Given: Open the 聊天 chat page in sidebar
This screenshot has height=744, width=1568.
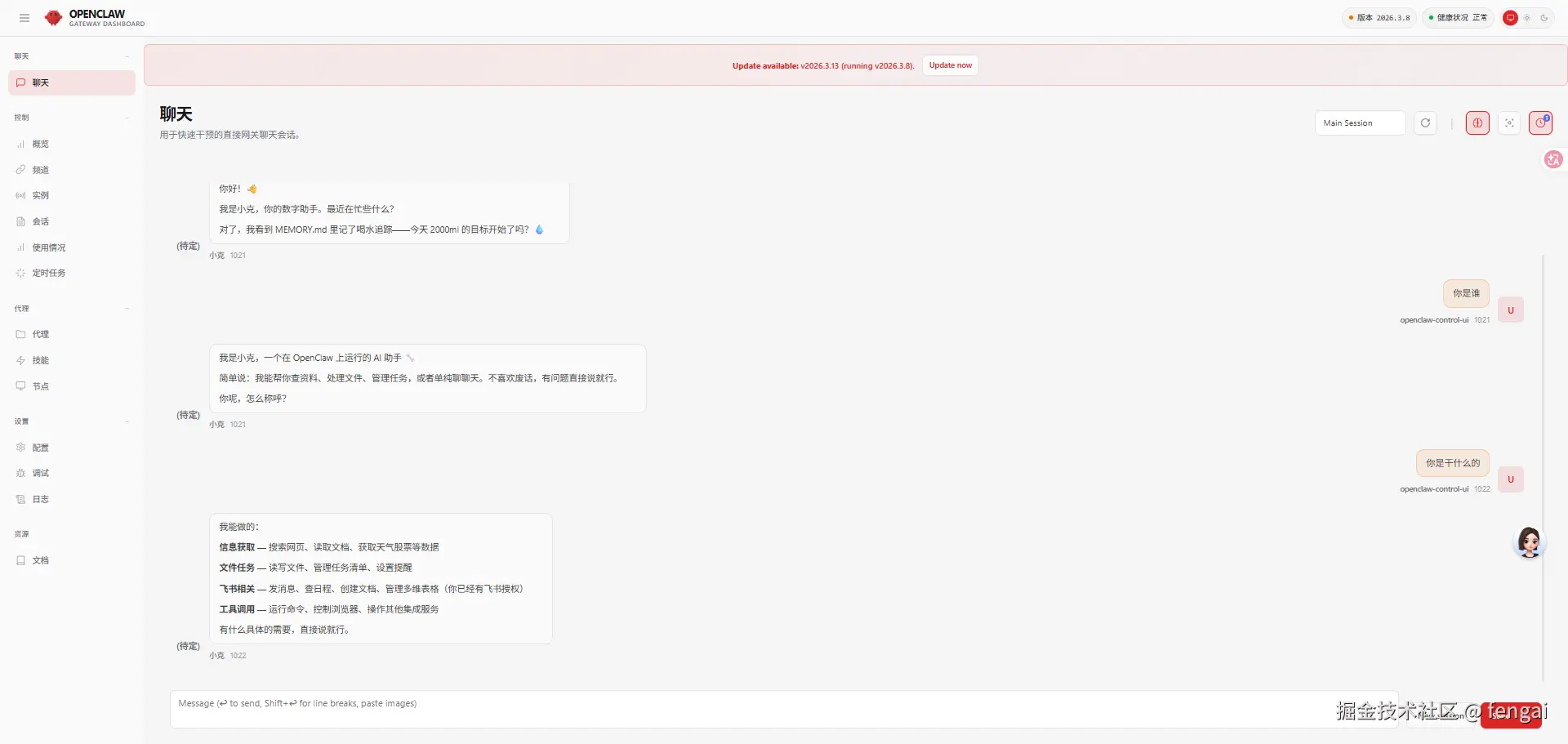Looking at the screenshot, I should (x=72, y=82).
